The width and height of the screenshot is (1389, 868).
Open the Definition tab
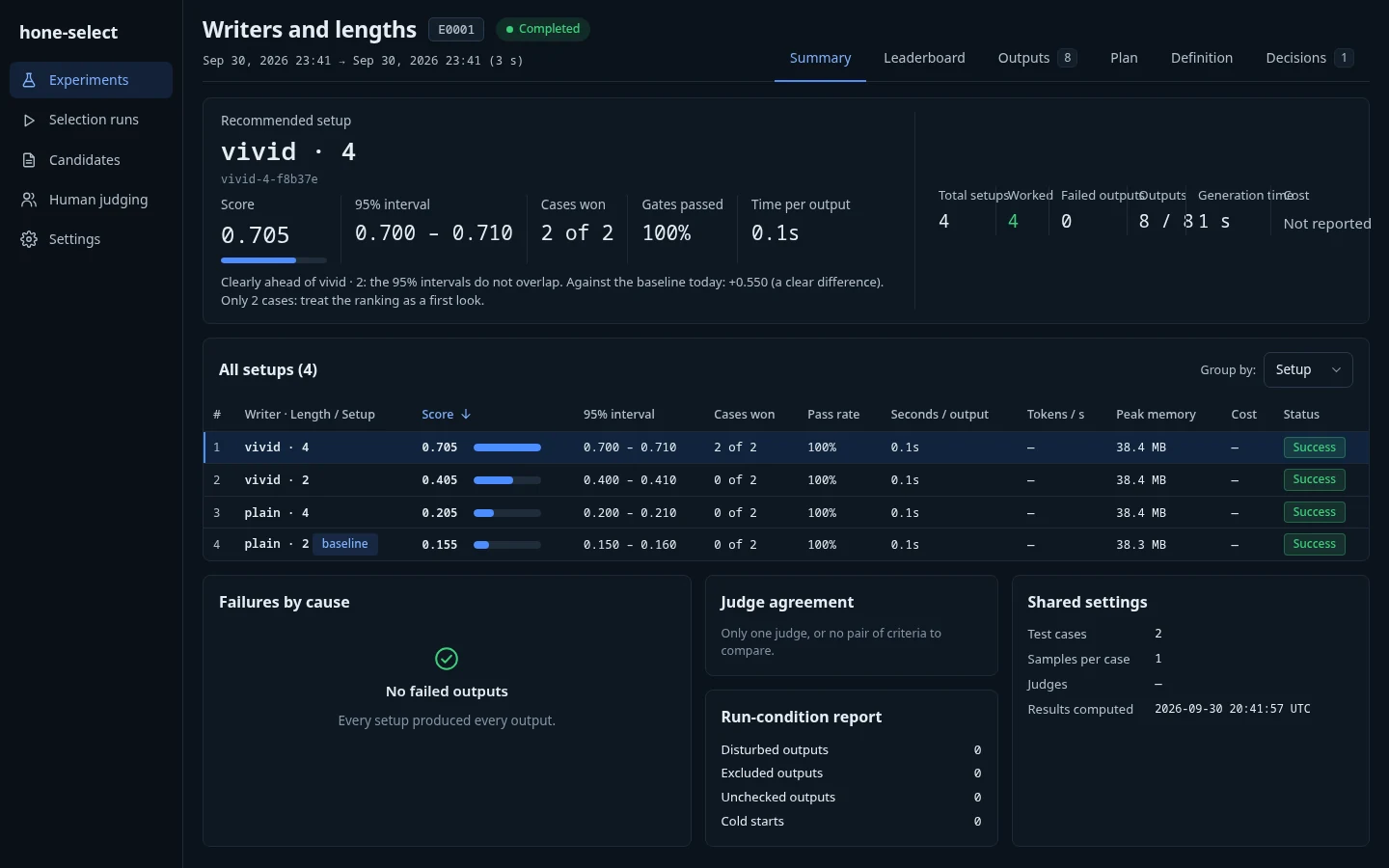pos(1202,58)
